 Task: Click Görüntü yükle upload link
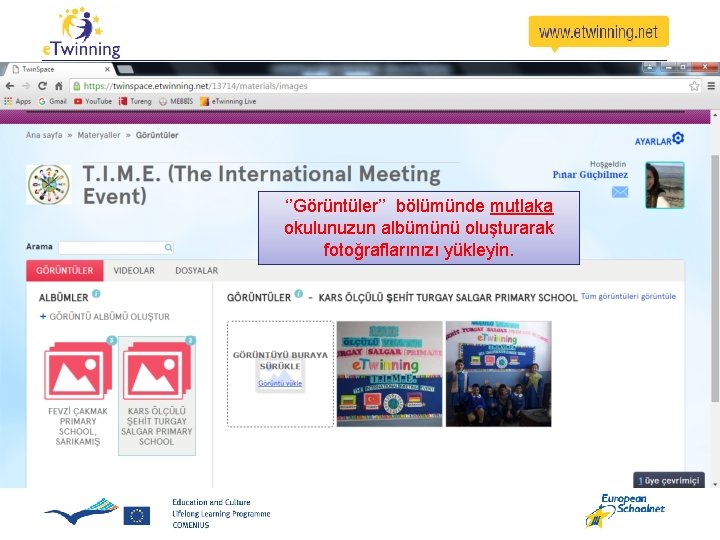280,383
